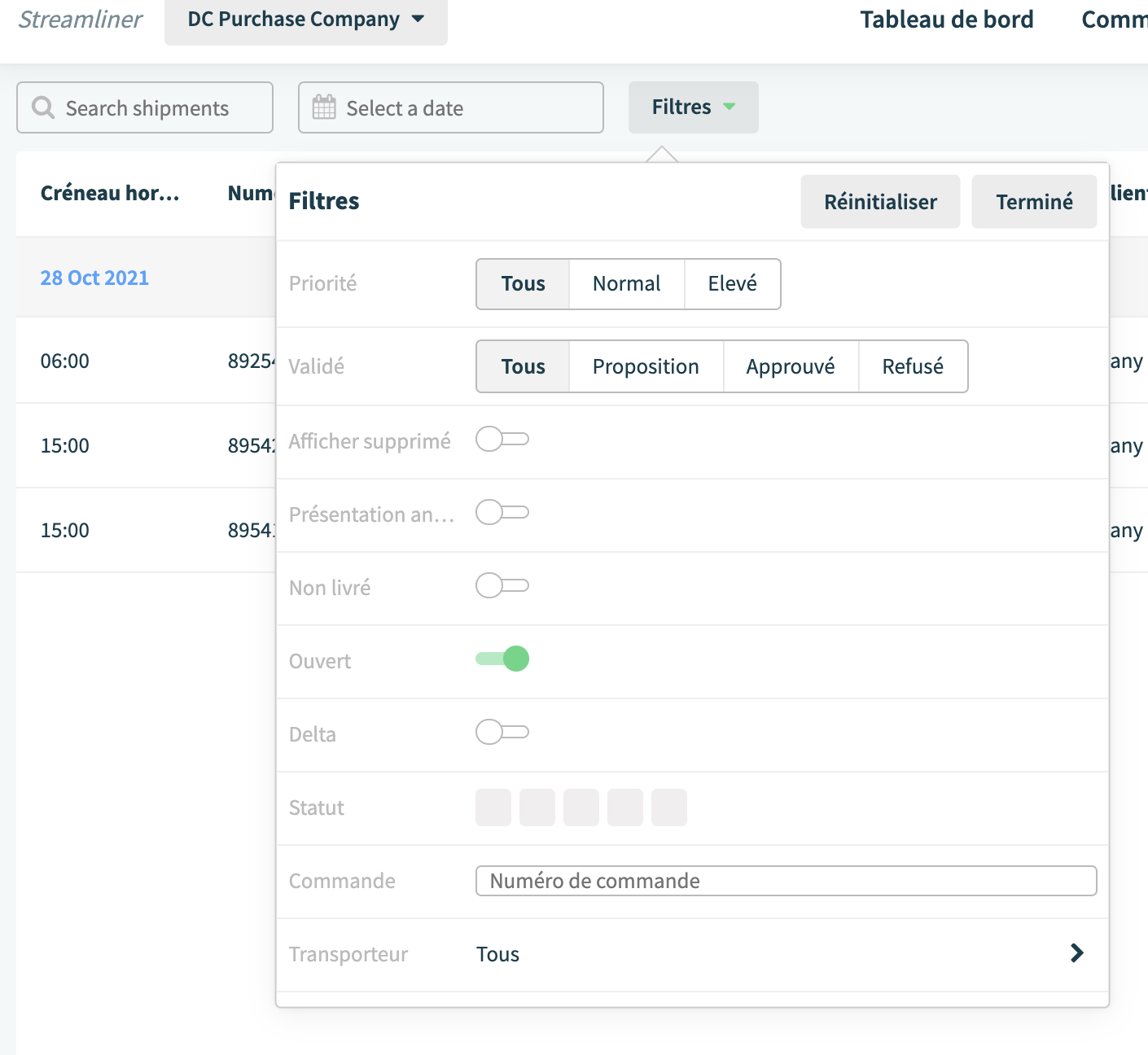
Task: Click the Numéro de commande field
Action: pyautogui.click(x=787, y=881)
